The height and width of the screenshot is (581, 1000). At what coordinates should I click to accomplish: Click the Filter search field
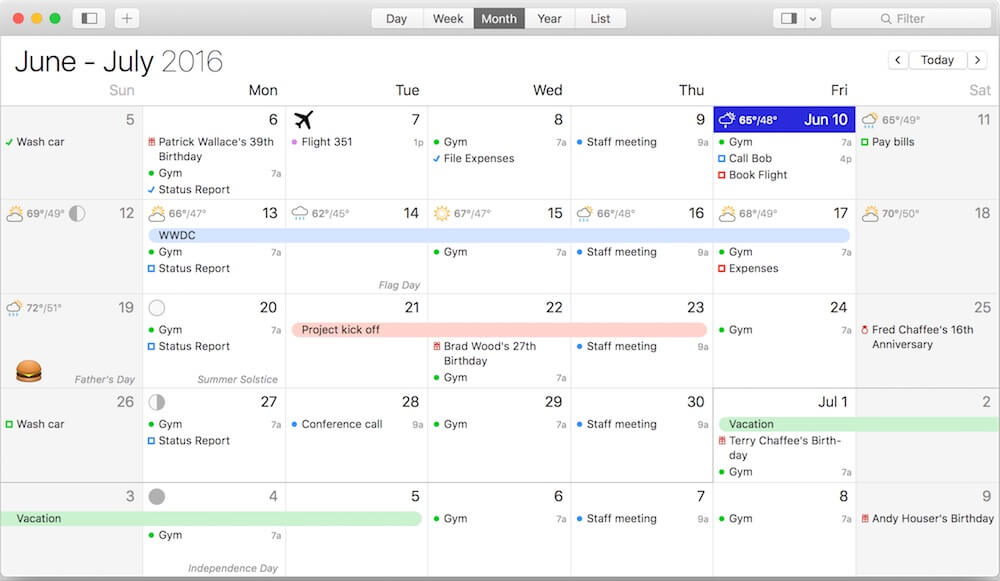910,18
